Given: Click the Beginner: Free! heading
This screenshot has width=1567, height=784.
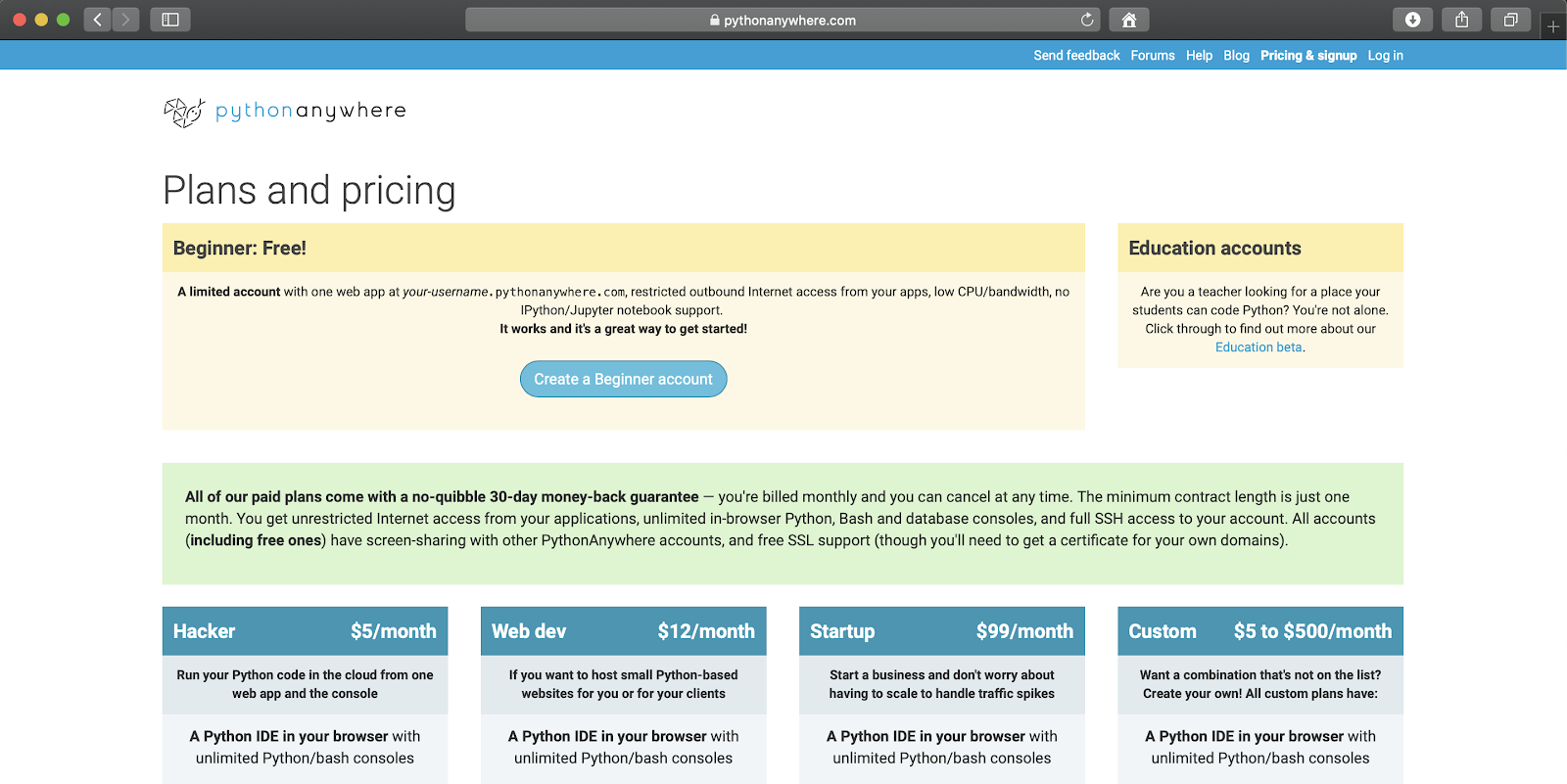Looking at the screenshot, I should coord(240,249).
